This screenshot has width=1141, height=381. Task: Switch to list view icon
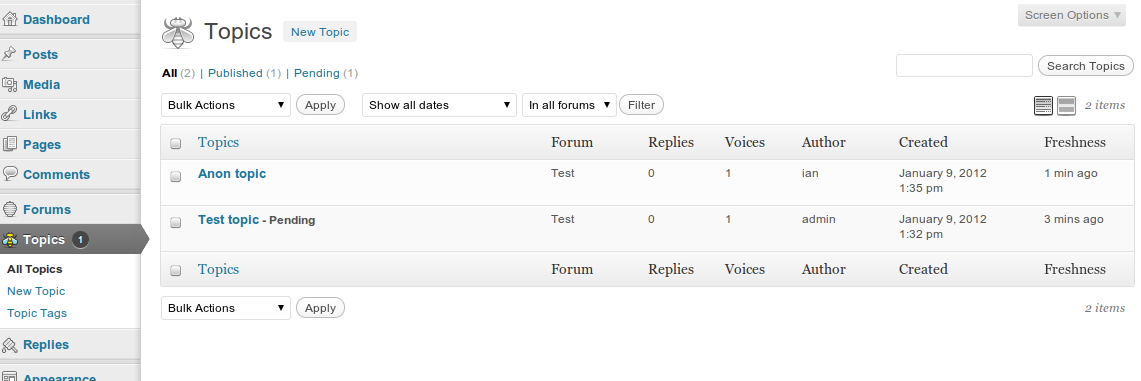(x=1043, y=105)
